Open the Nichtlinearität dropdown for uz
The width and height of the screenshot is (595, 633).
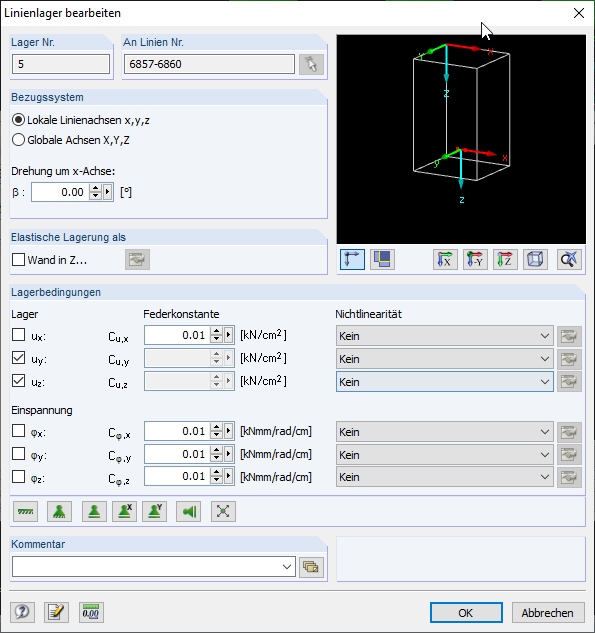tap(444, 382)
